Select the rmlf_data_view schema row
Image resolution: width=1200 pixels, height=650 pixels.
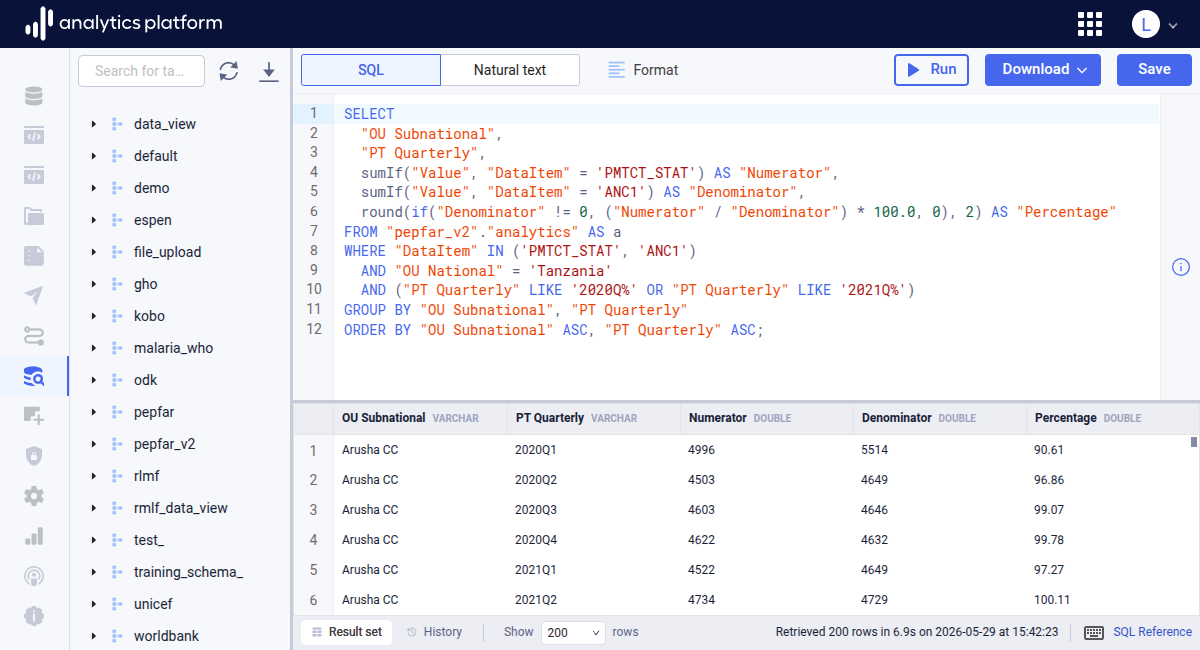[x=180, y=508]
